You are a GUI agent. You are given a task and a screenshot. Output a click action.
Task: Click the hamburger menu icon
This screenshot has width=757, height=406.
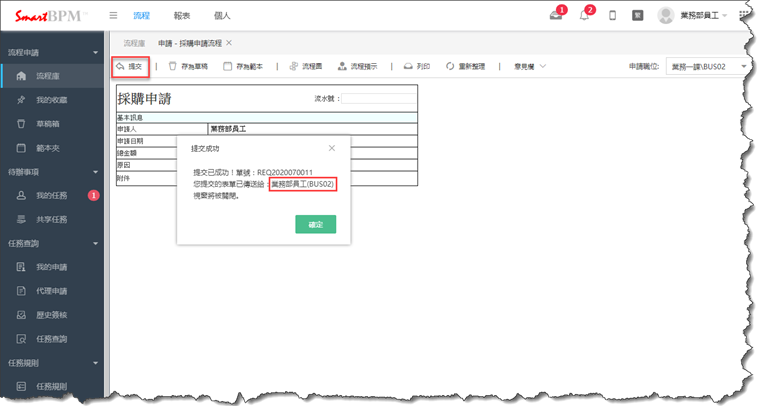pyautogui.click(x=113, y=15)
